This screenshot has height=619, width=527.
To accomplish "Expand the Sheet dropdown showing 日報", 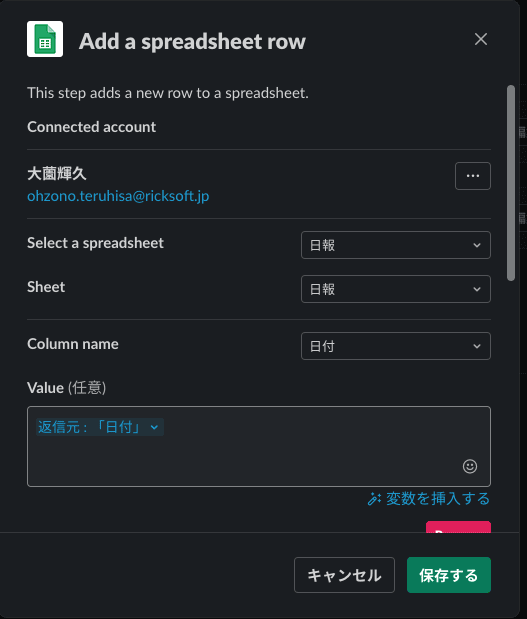I will (x=396, y=289).
